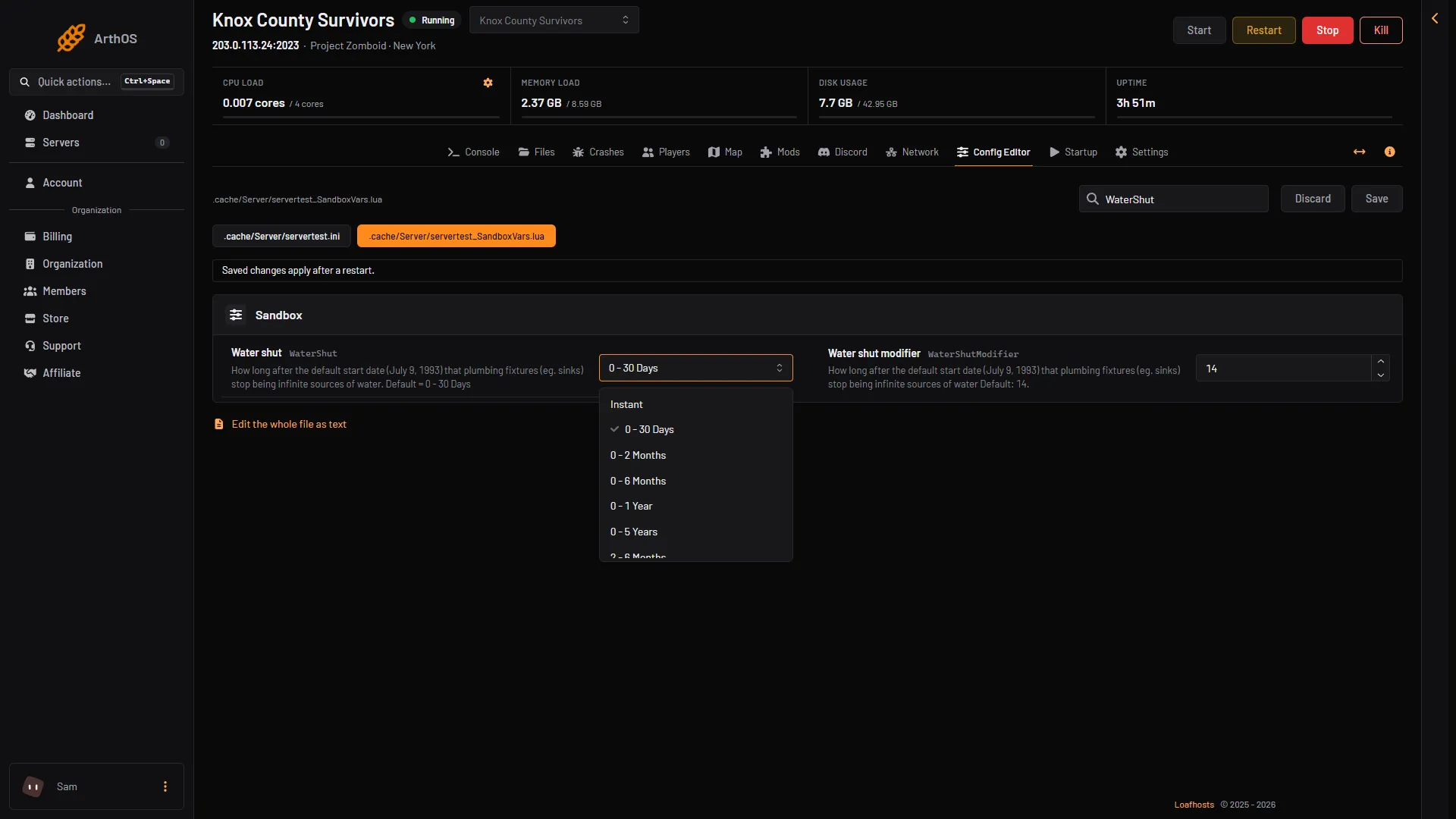
Task: Click the red Stop button
Action: [x=1327, y=30]
